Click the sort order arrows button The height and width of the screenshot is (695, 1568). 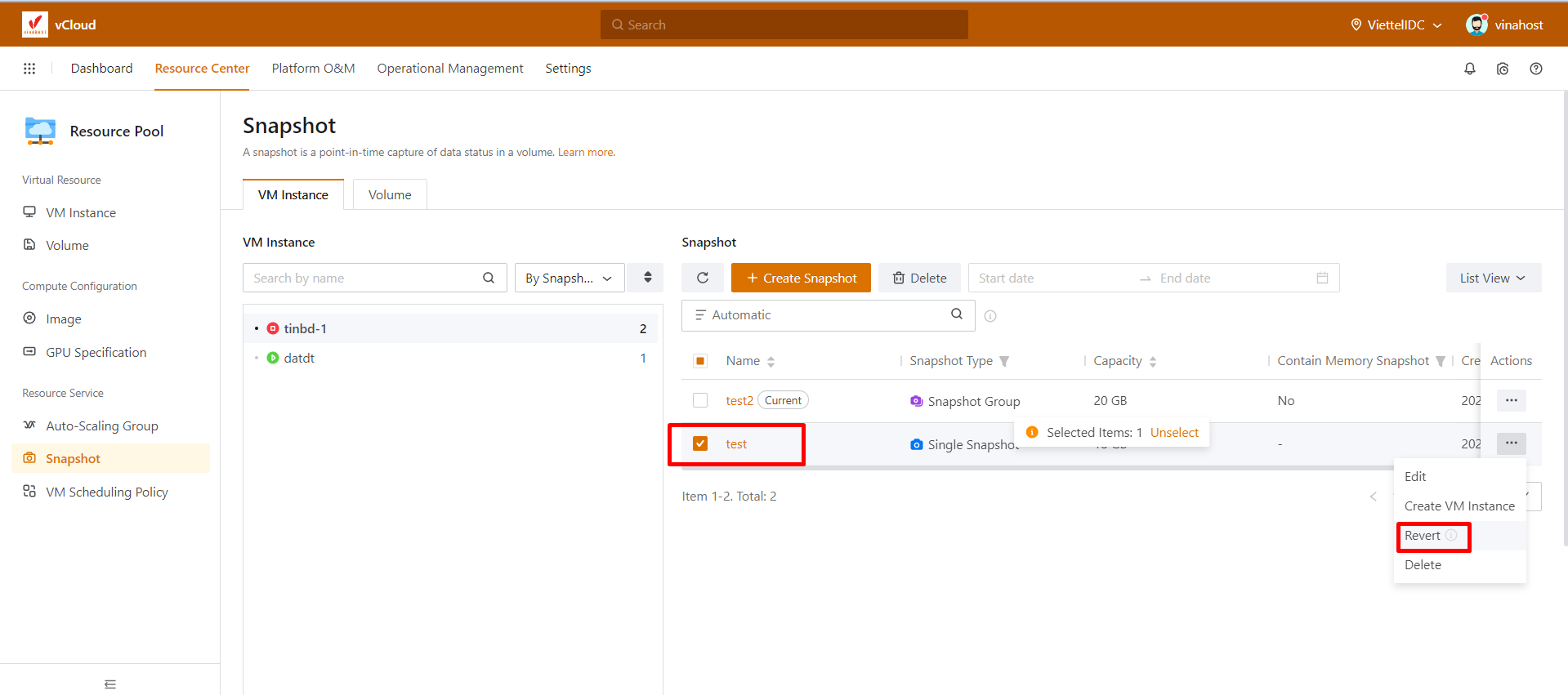647,278
